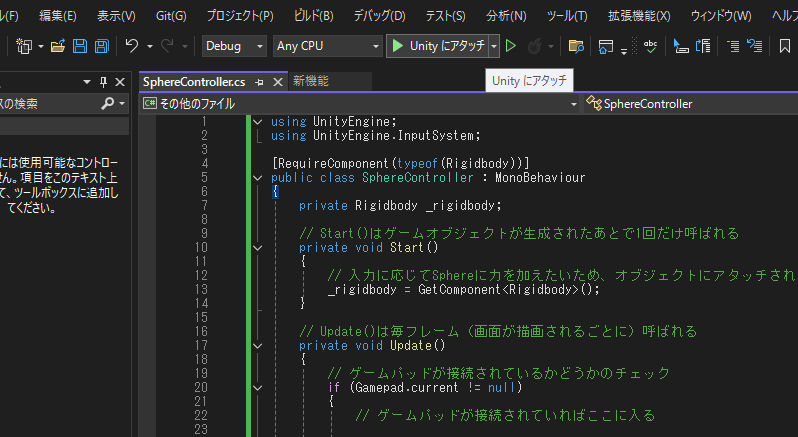Image resolution: width=798 pixels, height=437 pixels.
Task: Pin the SphereController.cs tab
Action: [259, 81]
